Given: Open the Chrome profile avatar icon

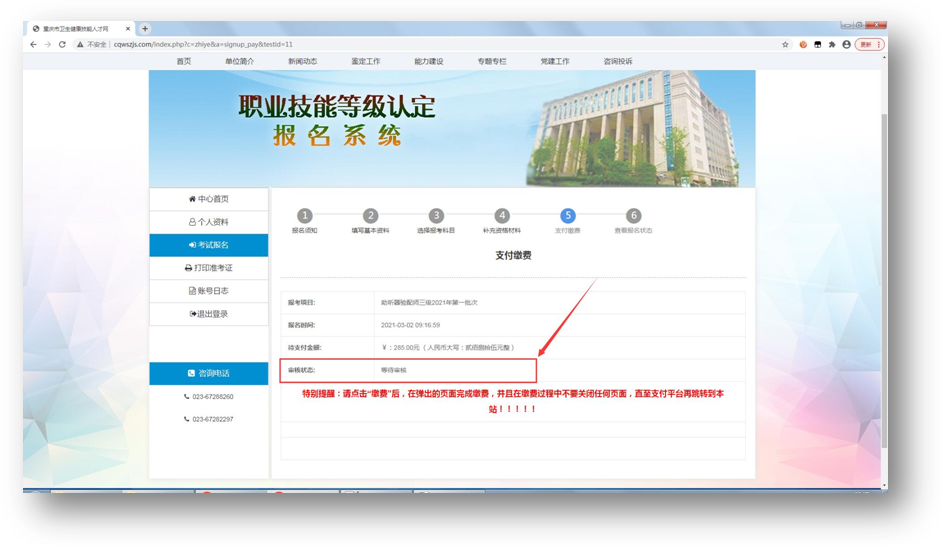Looking at the screenshot, I should (846, 45).
